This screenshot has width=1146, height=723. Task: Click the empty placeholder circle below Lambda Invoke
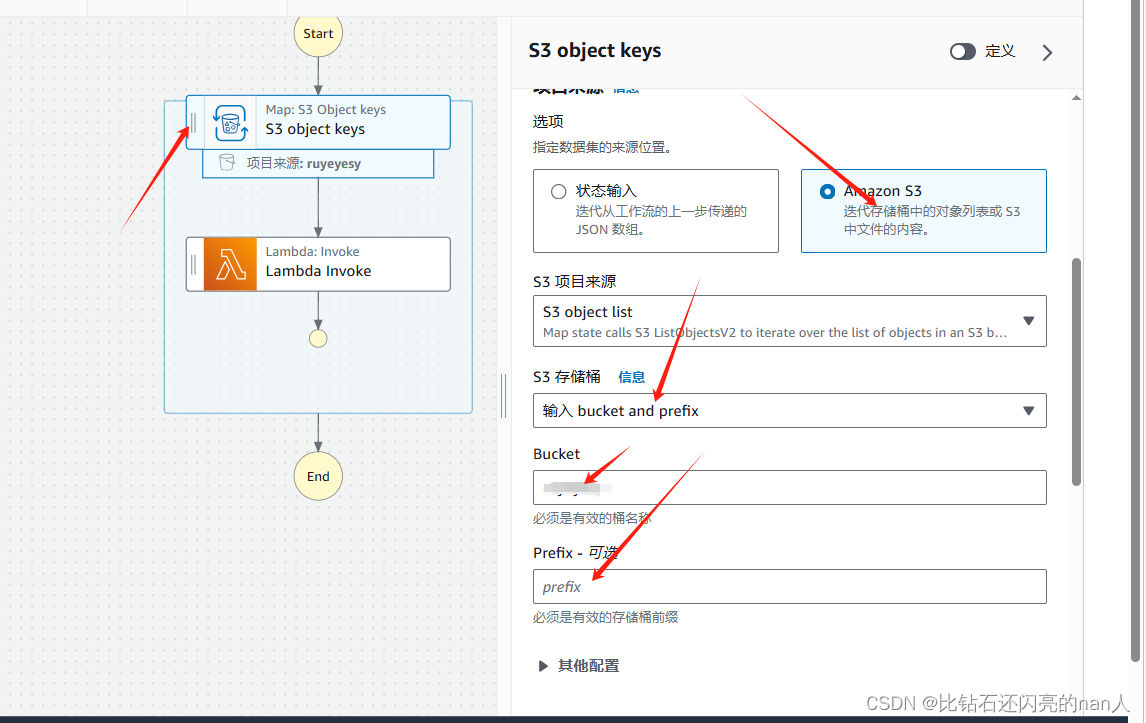(x=318, y=338)
